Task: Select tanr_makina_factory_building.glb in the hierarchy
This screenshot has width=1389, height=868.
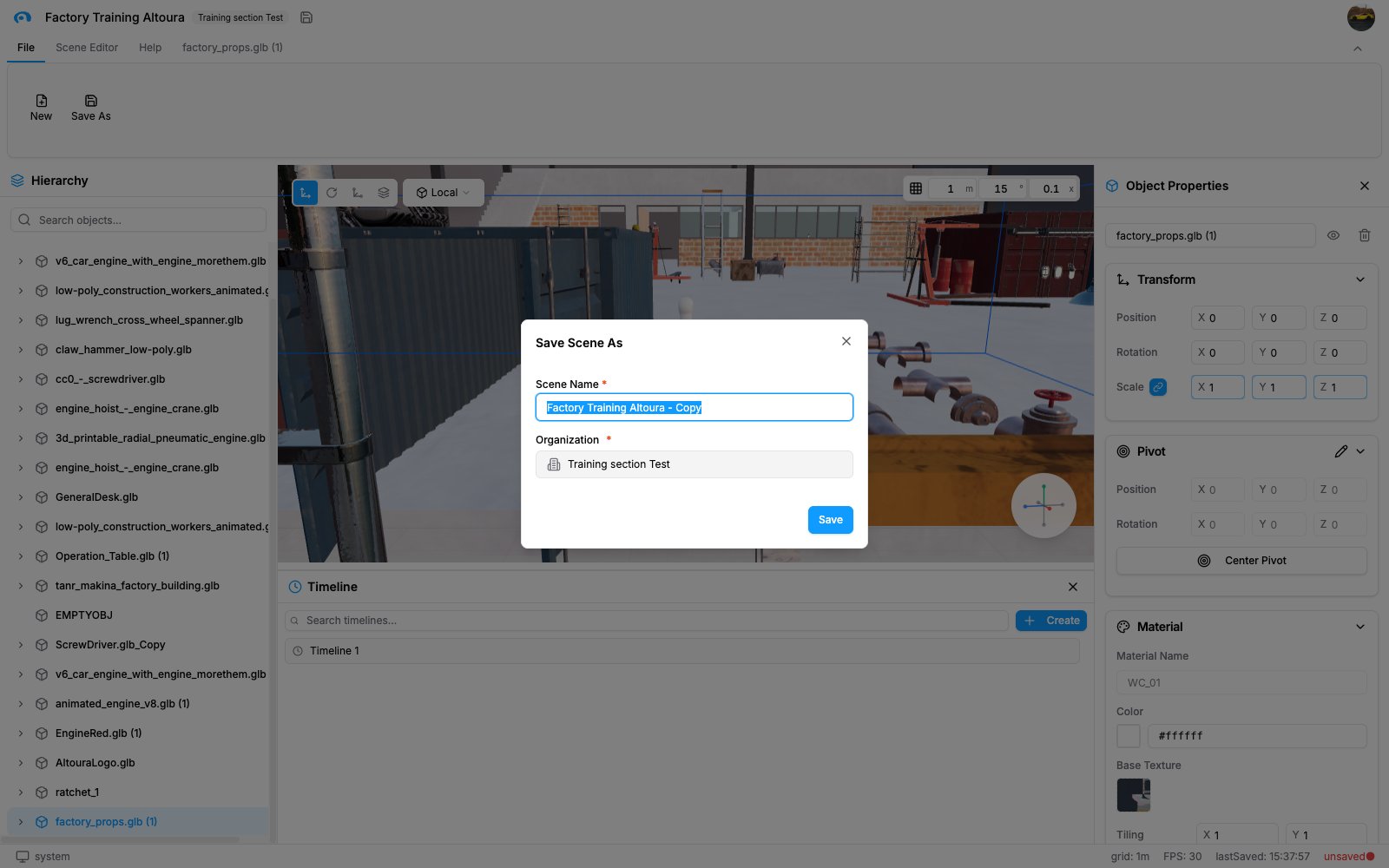Action: 139,586
